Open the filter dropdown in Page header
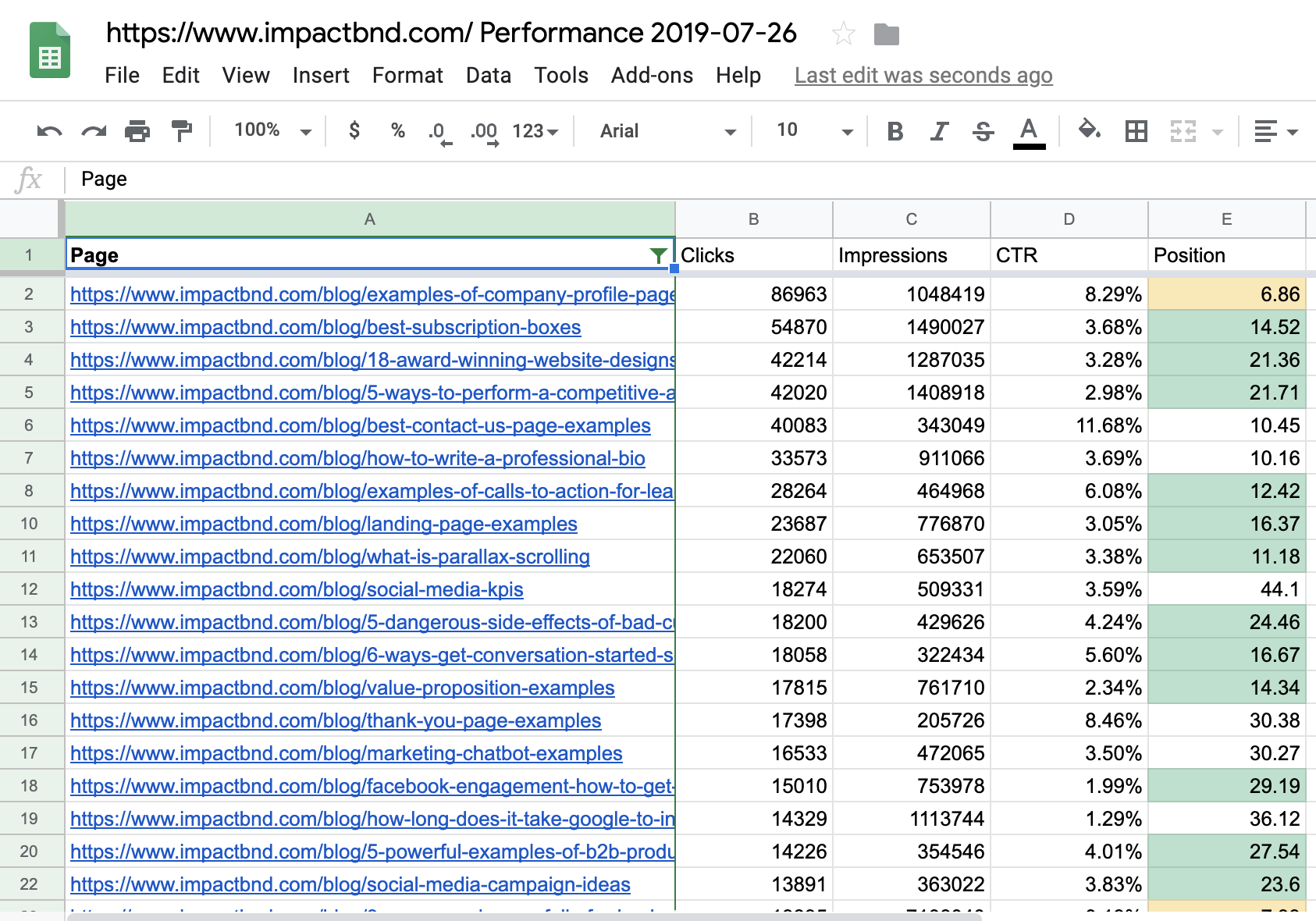Image resolution: width=1316 pixels, height=921 pixels. pyautogui.click(x=658, y=255)
